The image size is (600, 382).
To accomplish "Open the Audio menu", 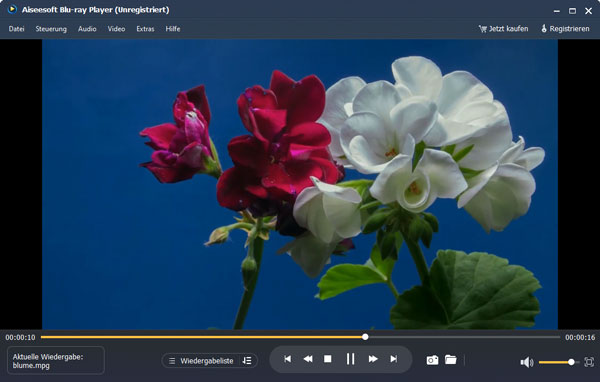I will (x=87, y=29).
